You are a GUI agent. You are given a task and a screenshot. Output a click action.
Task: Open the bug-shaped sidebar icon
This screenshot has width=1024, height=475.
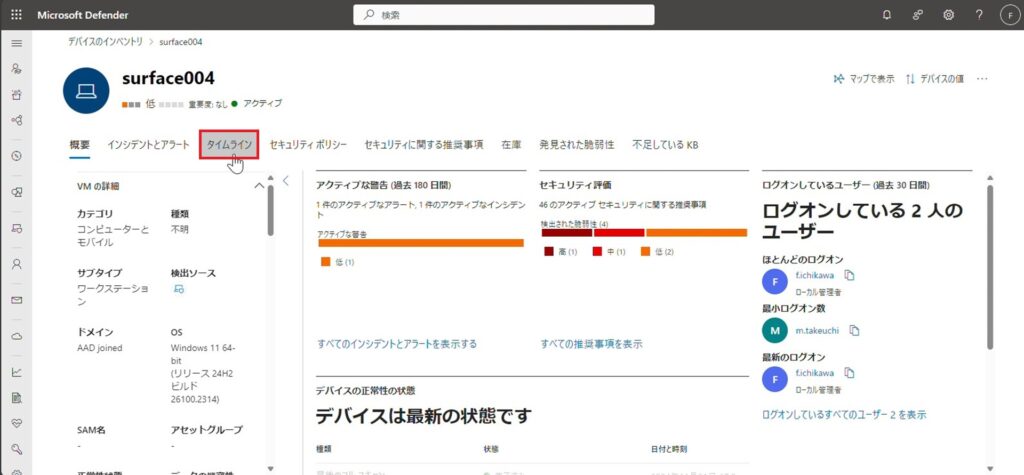[x=17, y=95]
